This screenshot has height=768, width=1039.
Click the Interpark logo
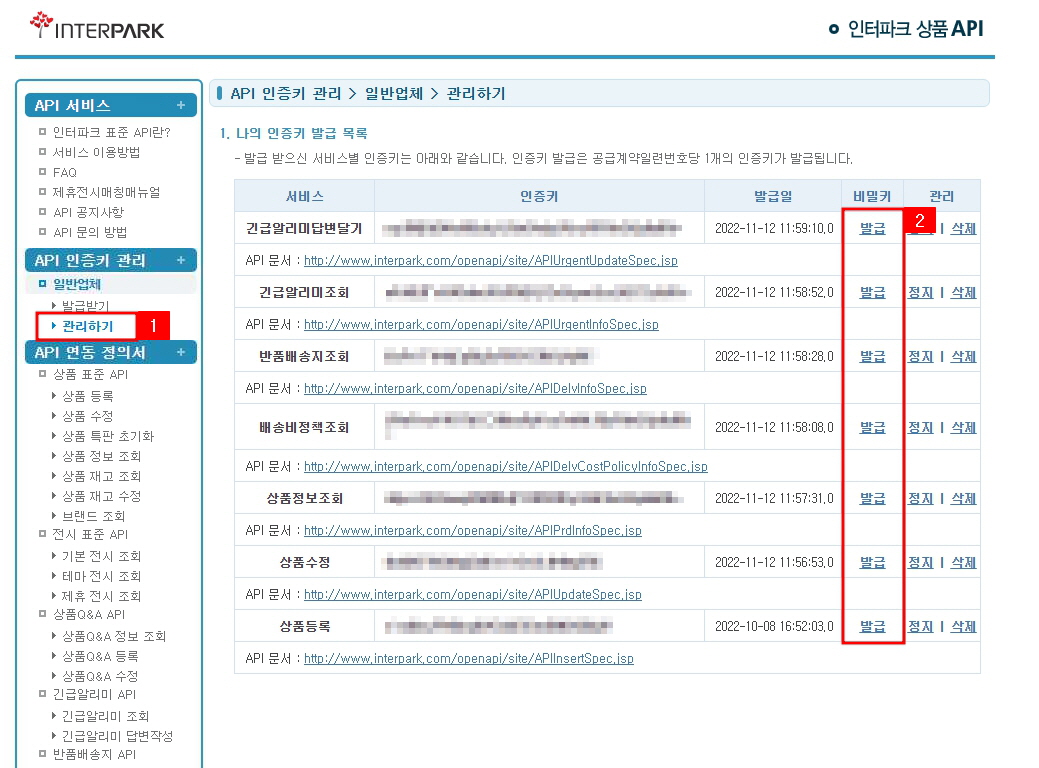pos(97,27)
